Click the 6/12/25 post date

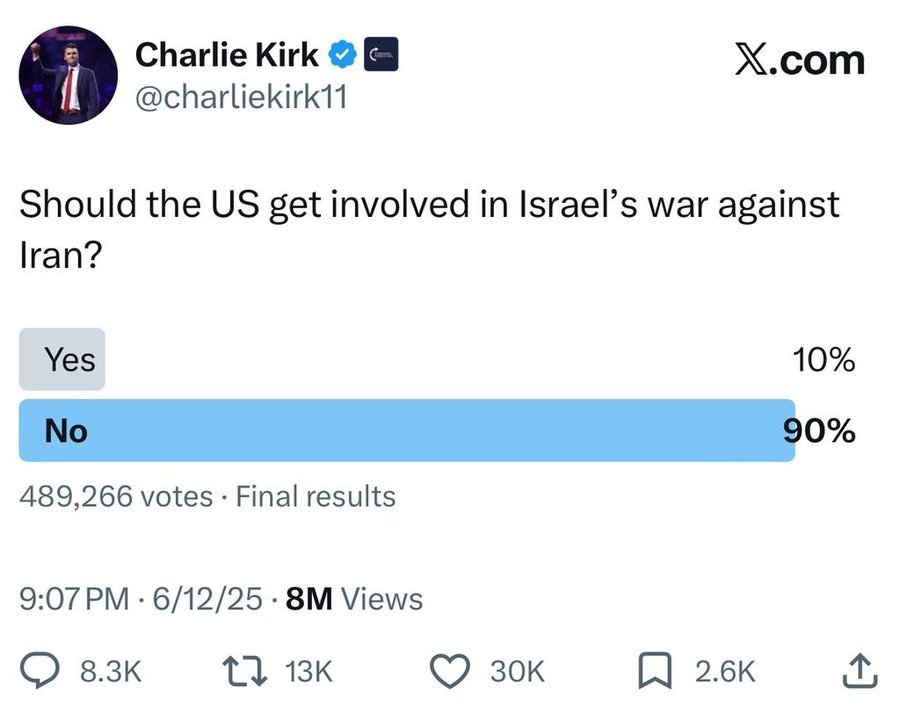pos(208,599)
